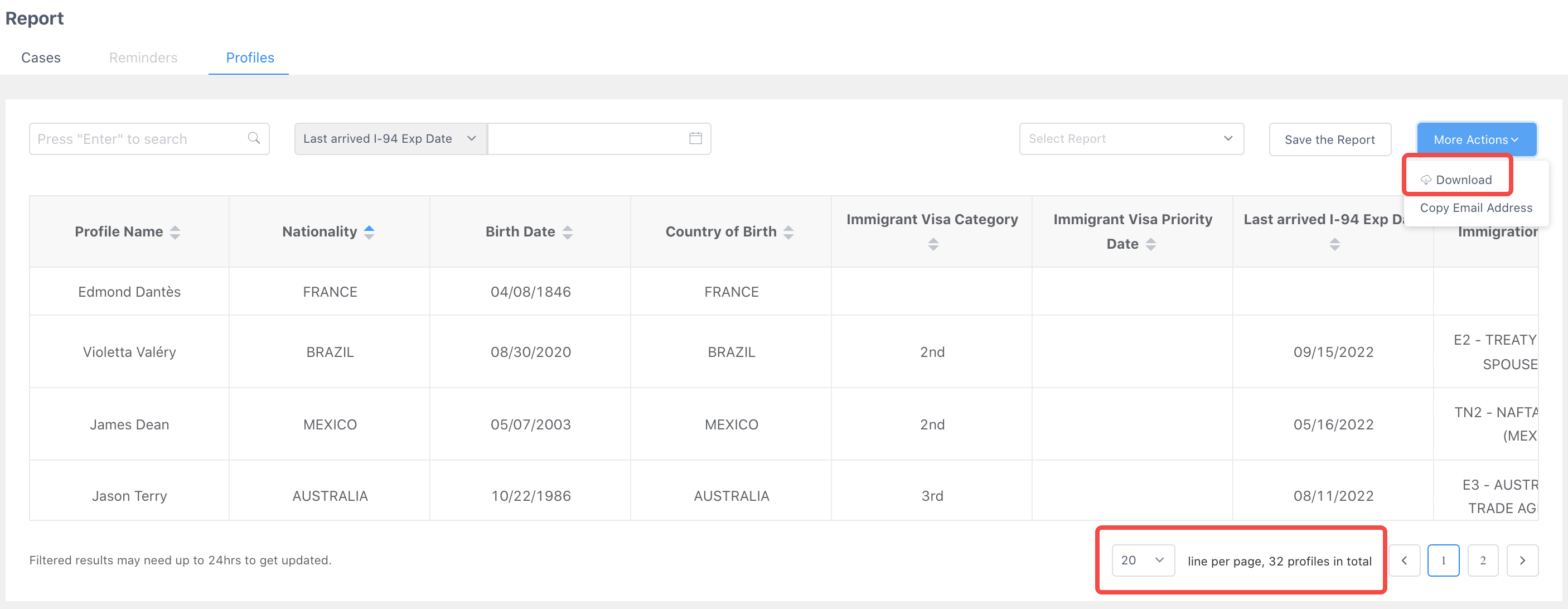This screenshot has height=609, width=1568.
Task: Click birth date 10/22/1986
Action: click(530, 496)
